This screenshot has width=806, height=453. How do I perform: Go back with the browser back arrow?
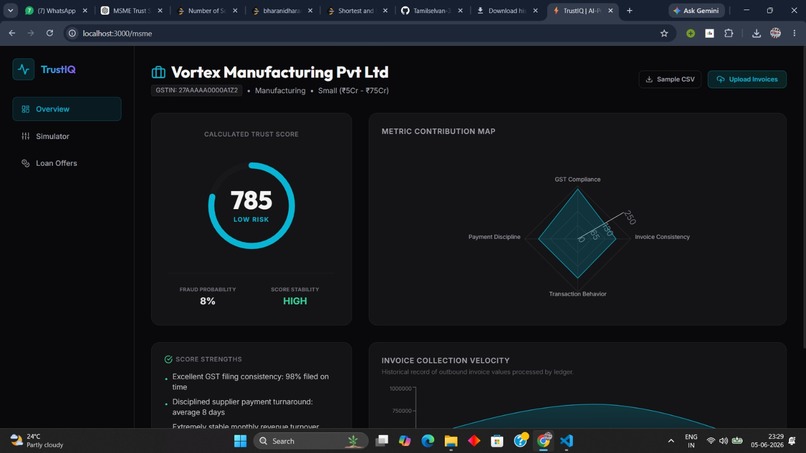12,33
